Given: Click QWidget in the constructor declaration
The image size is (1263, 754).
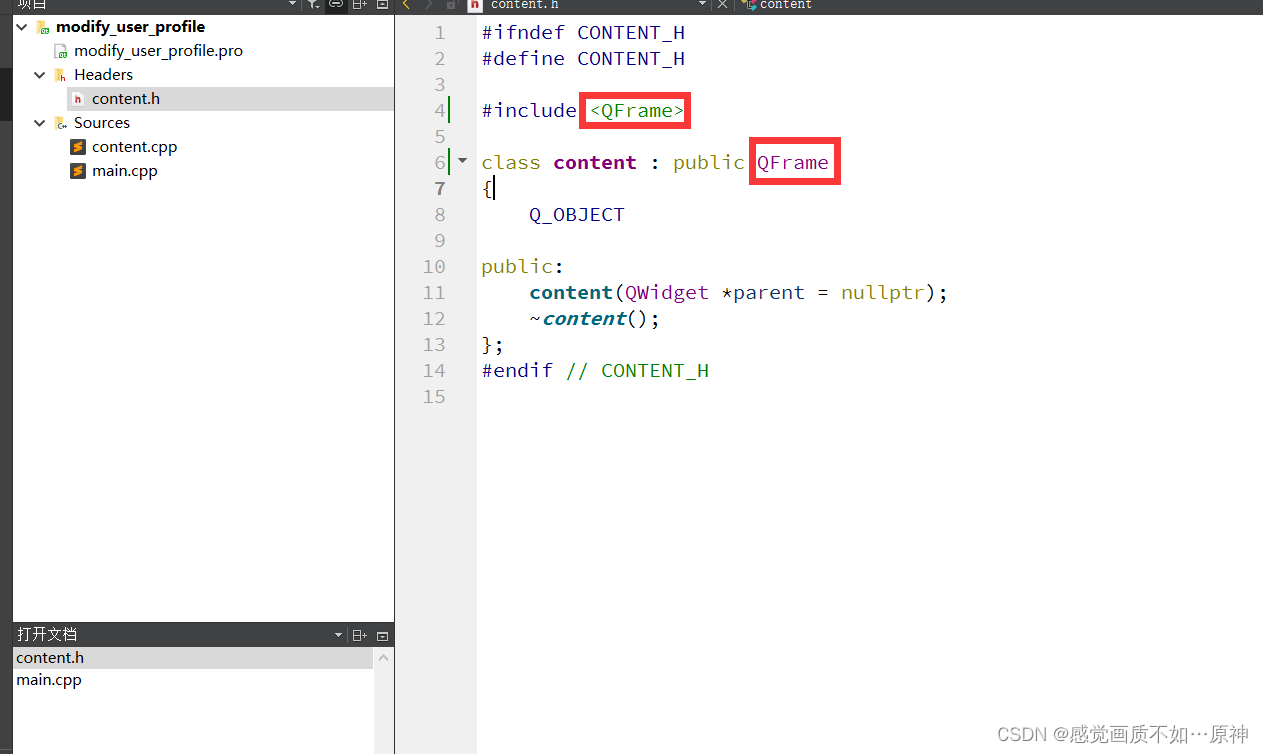Looking at the screenshot, I should (667, 293).
